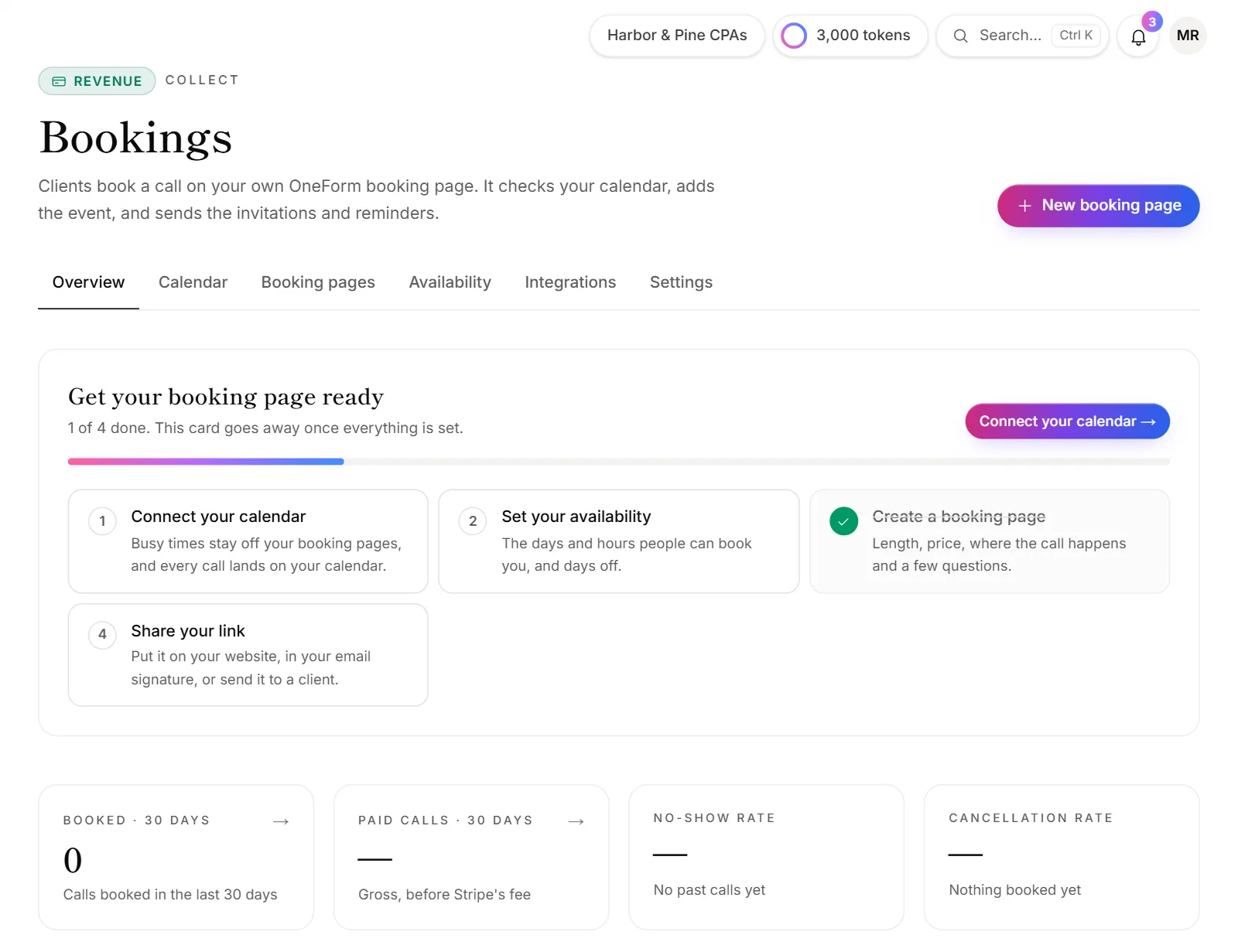Click the Ctrl K shortcut hint
This screenshot has height=952, width=1238.
1076,36
